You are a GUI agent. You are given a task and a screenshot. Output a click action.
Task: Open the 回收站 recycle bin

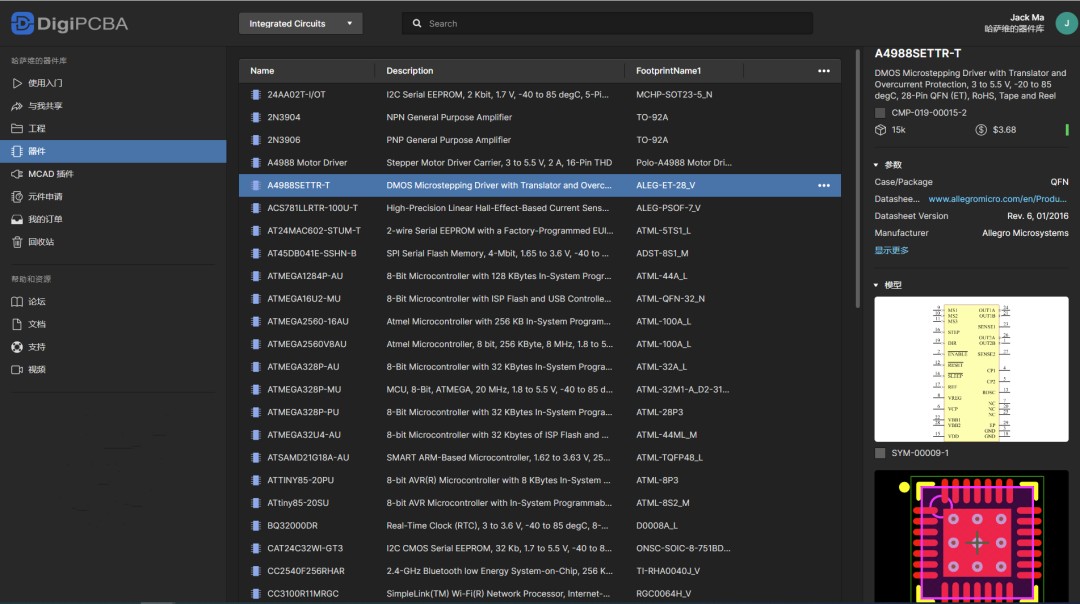113,242
